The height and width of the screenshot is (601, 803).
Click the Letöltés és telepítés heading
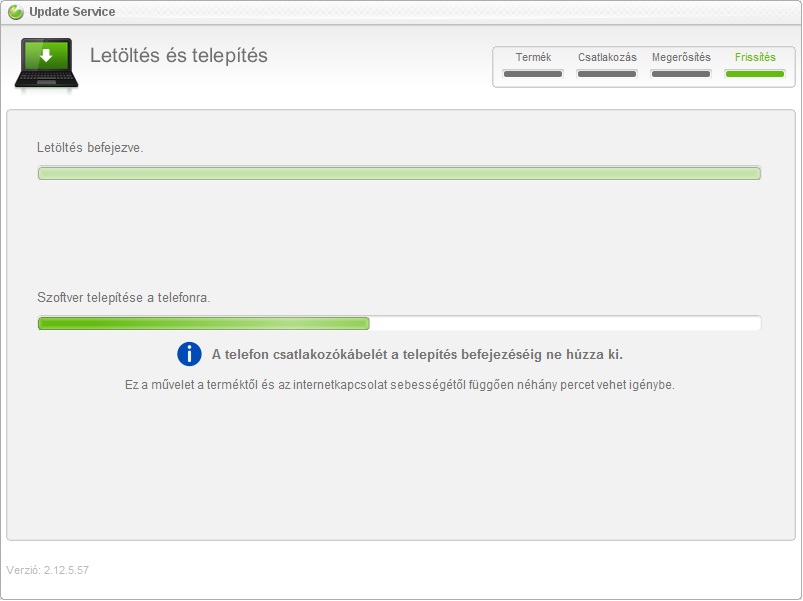(x=179, y=55)
